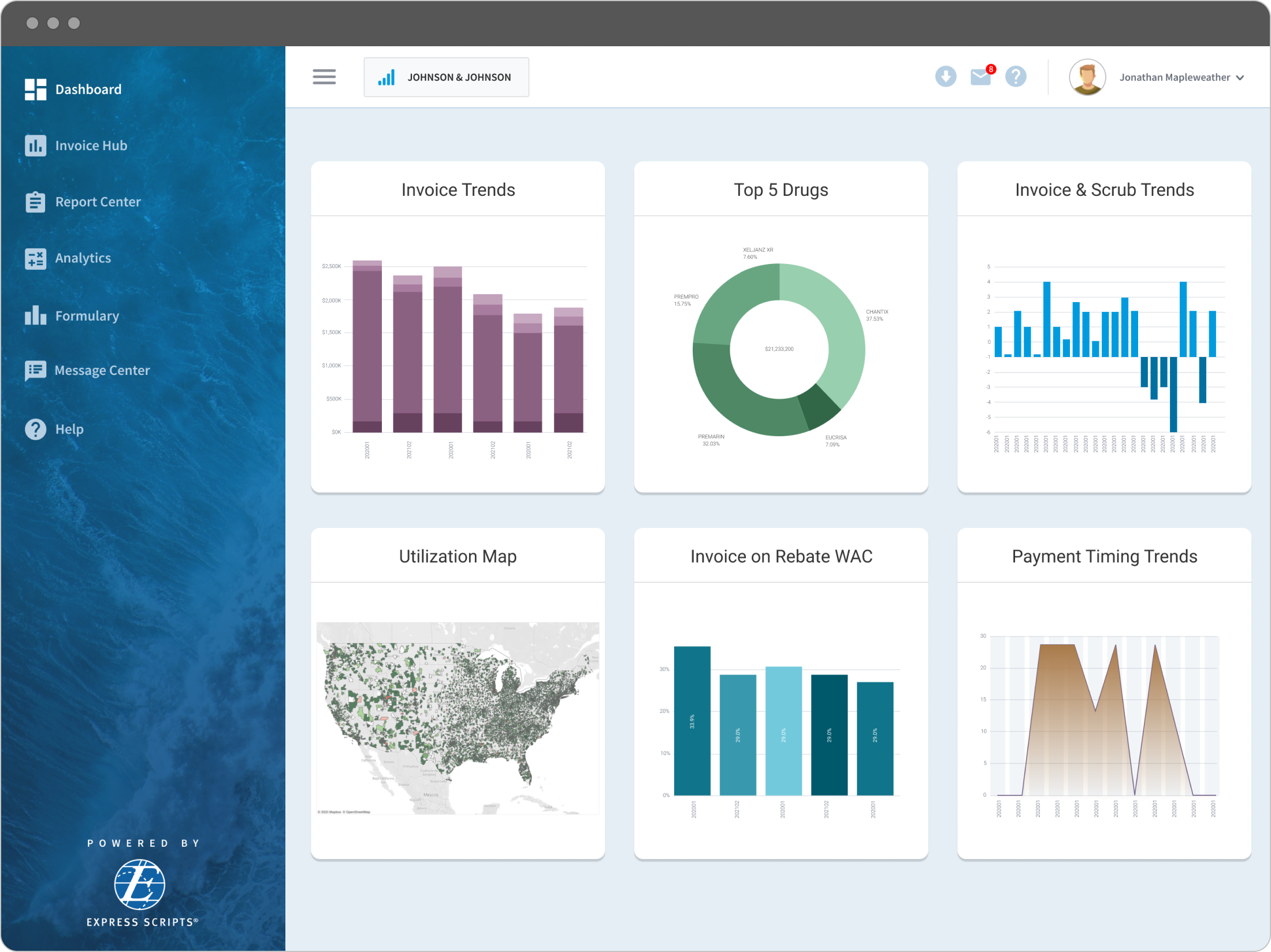Click the blue bars icon beside Johnson & Johnson
The height and width of the screenshot is (952, 1271).
coord(386,77)
